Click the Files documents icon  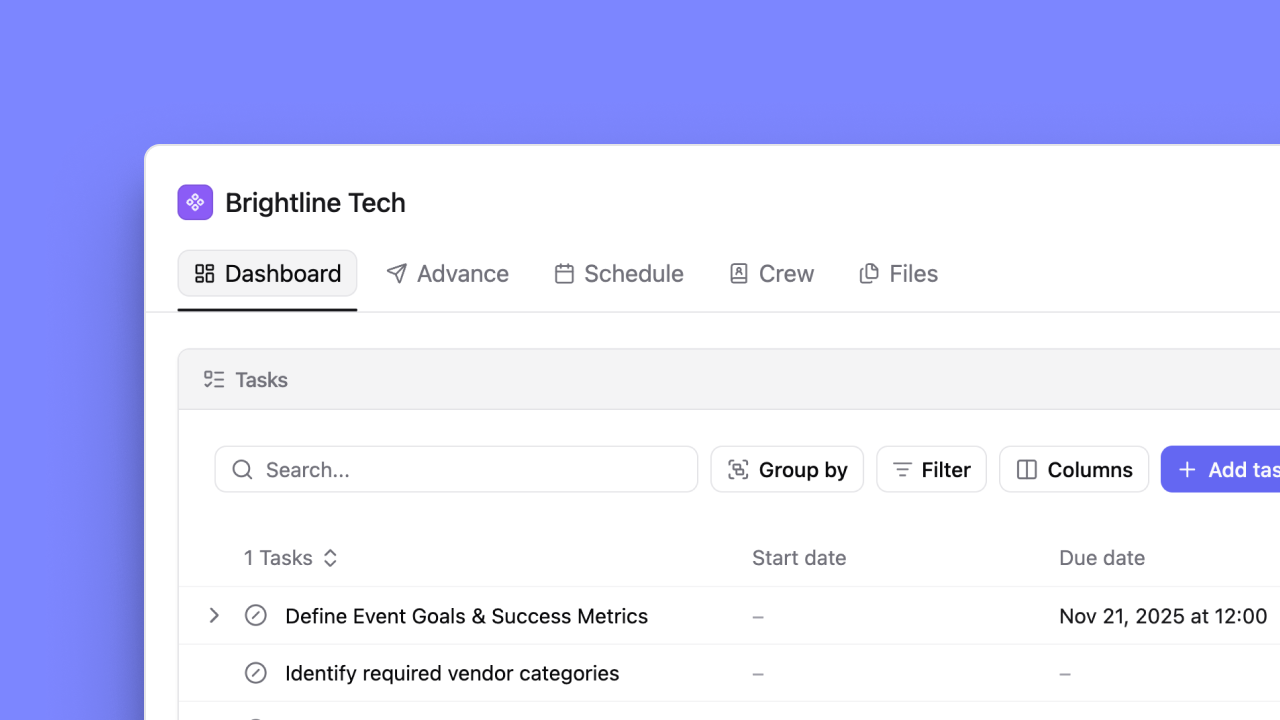point(868,272)
